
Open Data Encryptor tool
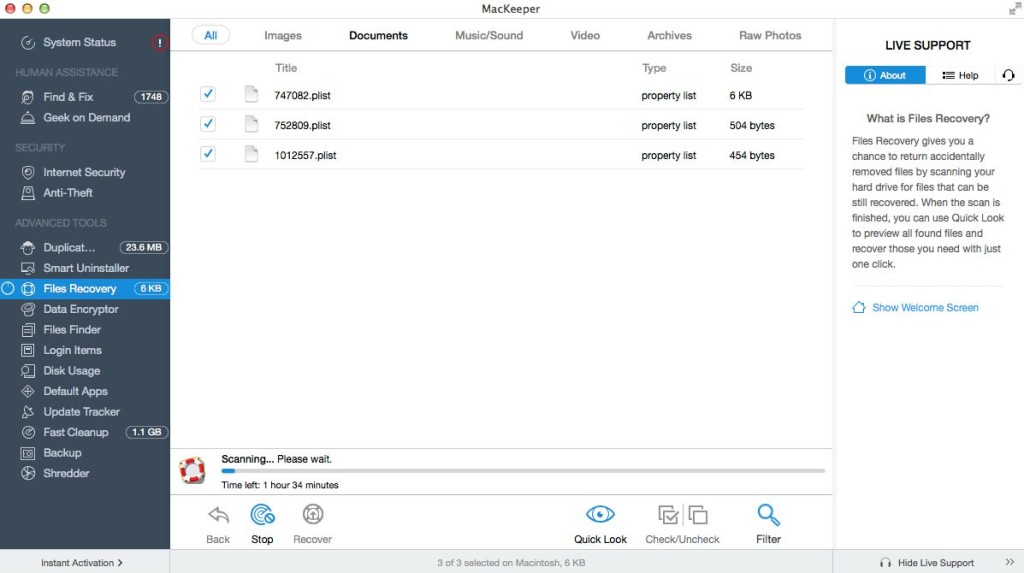(80, 309)
